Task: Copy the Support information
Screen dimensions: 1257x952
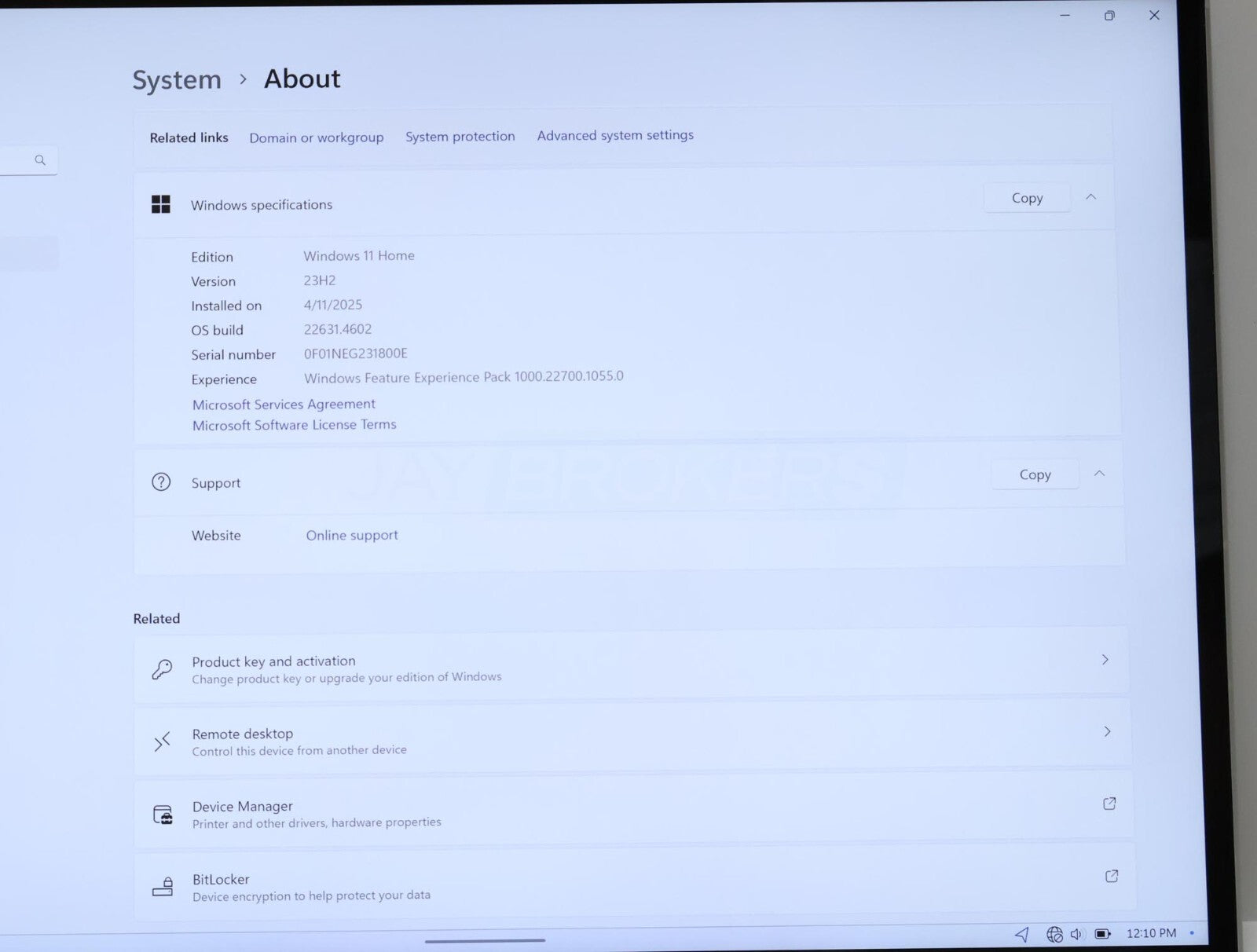Action: point(1035,474)
